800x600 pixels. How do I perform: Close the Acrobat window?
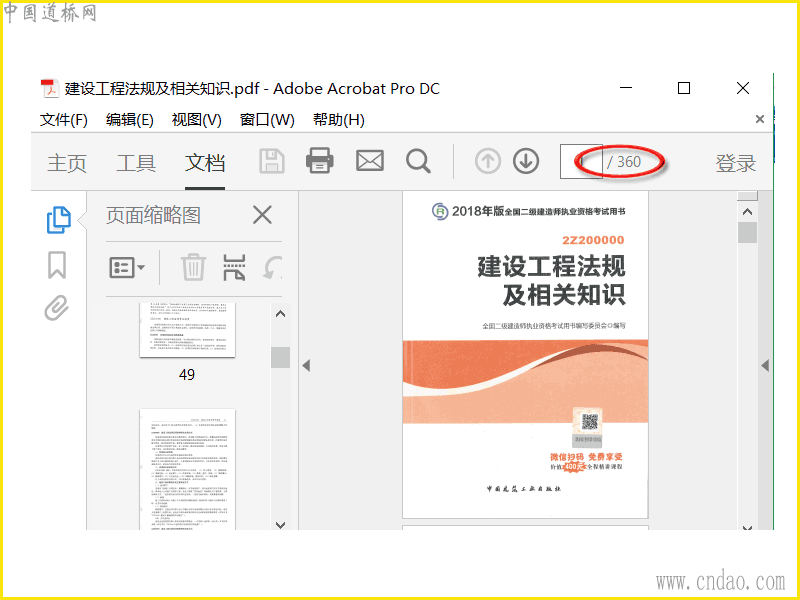[743, 88]
